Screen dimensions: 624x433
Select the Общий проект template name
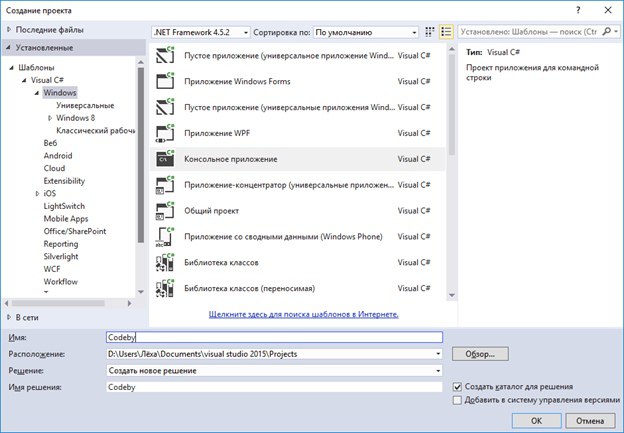click(211, 211)
